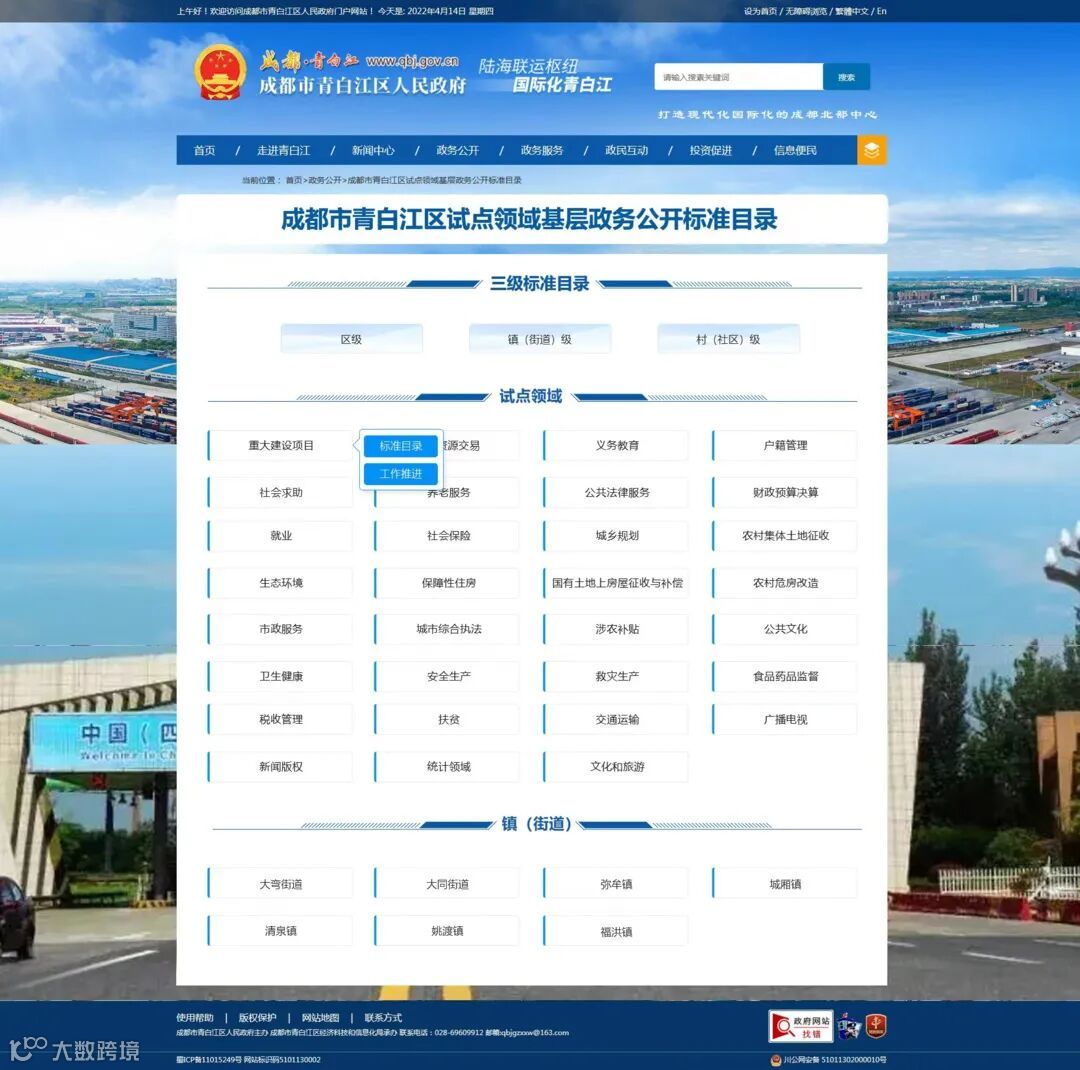Click the 使用帮助 footer link
The width and height of the screenshot is (1080, 1070).
(x=195, y=1018)
